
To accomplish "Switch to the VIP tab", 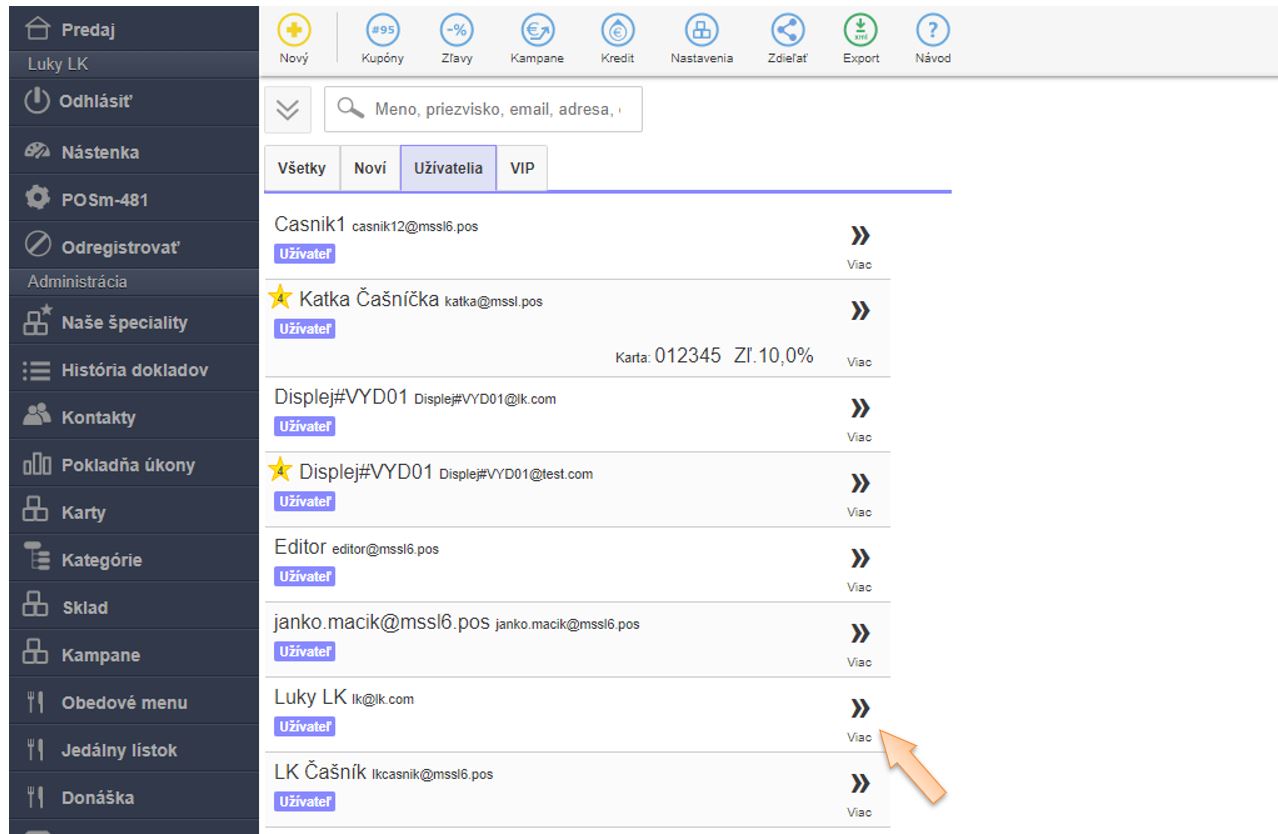I will tap(521, 169).
